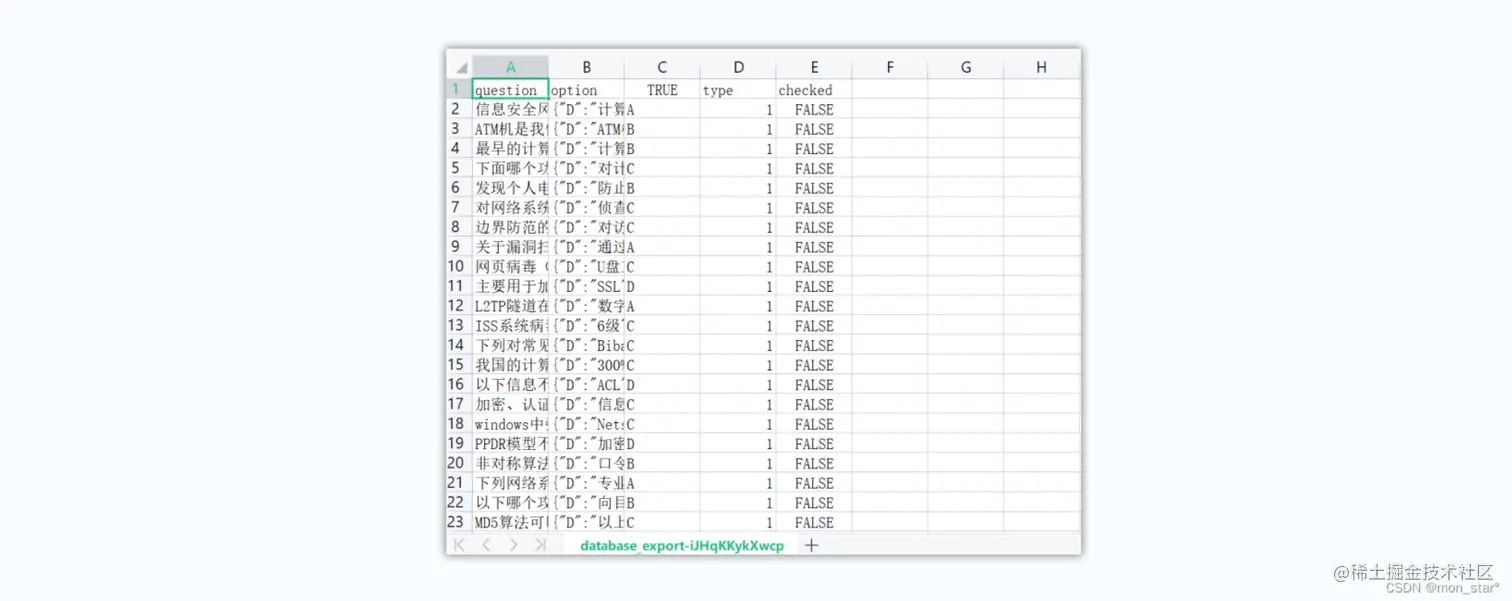
Task: Select column E header
Action: (x=814, y=67)
